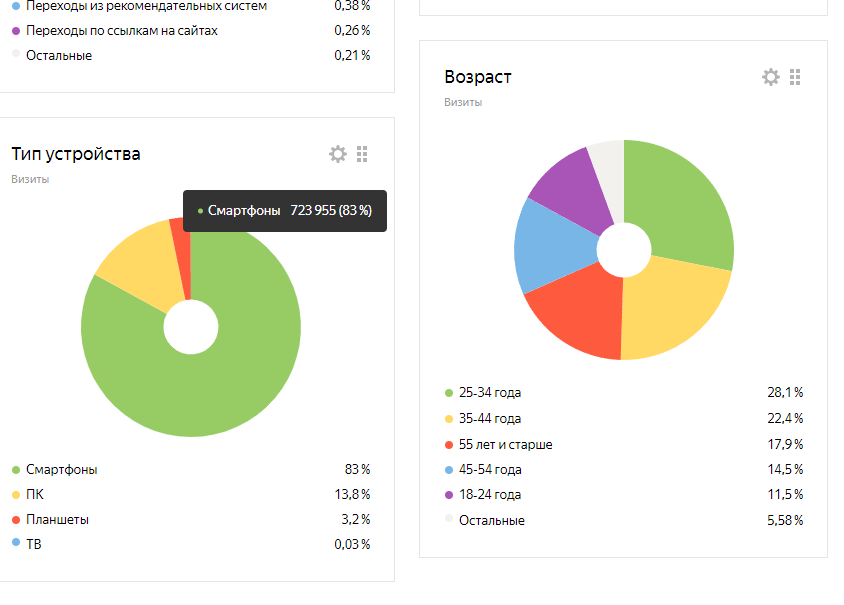Click 25-34 года legend label
This screenshot has width=844, height=605.
(x=490, y=393)
